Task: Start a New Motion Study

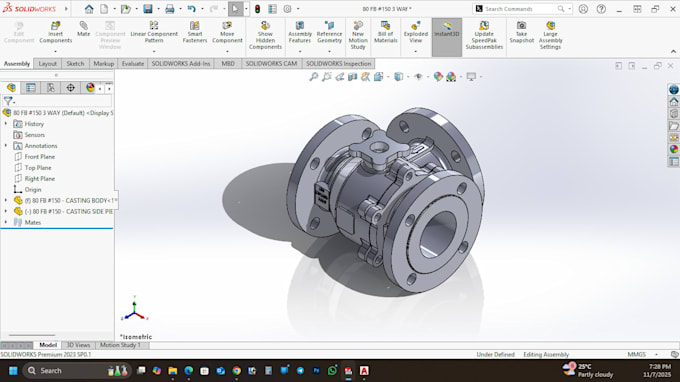Action: coord(358,36)
